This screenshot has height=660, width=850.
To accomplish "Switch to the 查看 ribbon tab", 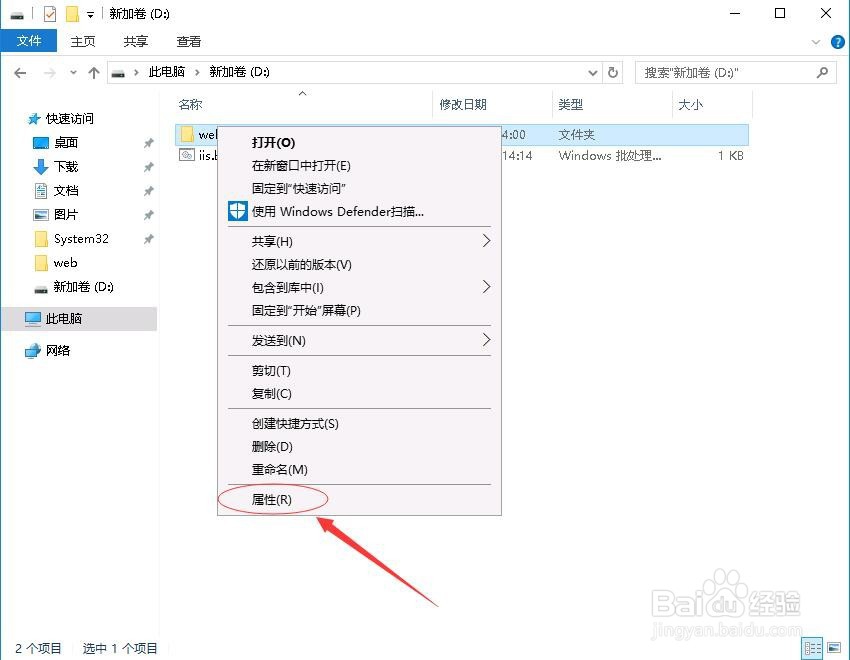I will pos(188,41).
